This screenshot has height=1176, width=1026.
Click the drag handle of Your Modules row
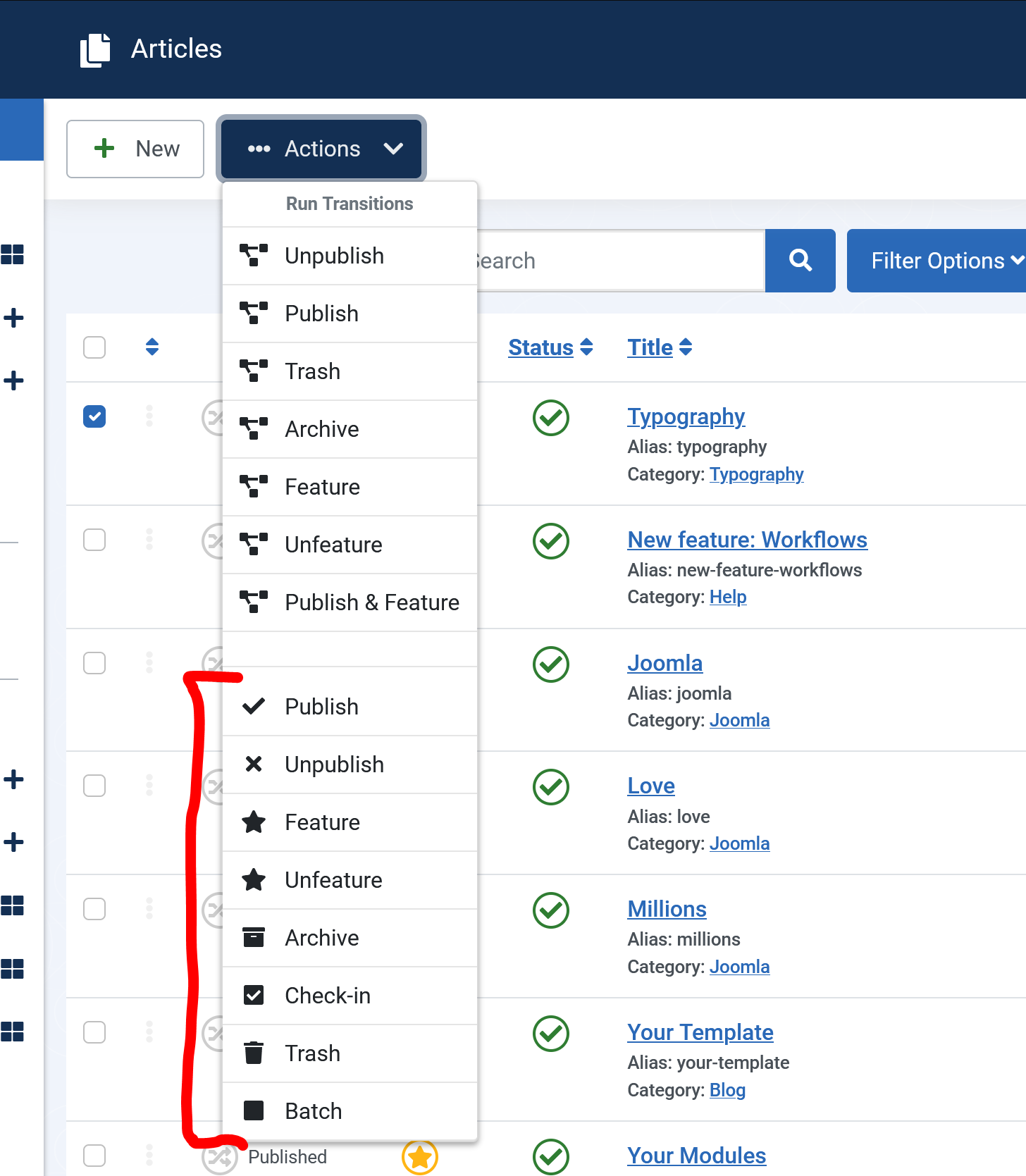[x=149, y=1155]
